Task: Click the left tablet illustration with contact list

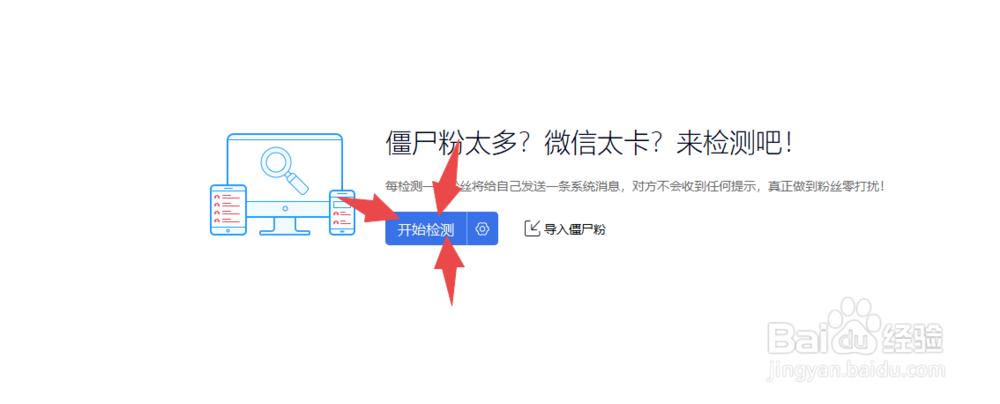Action: point(228,209)
